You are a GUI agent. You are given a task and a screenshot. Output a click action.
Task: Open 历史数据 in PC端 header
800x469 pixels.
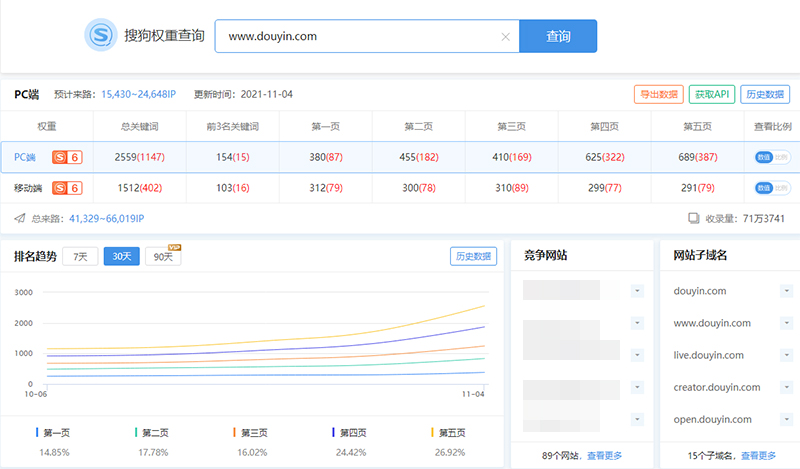click(765, 94)
